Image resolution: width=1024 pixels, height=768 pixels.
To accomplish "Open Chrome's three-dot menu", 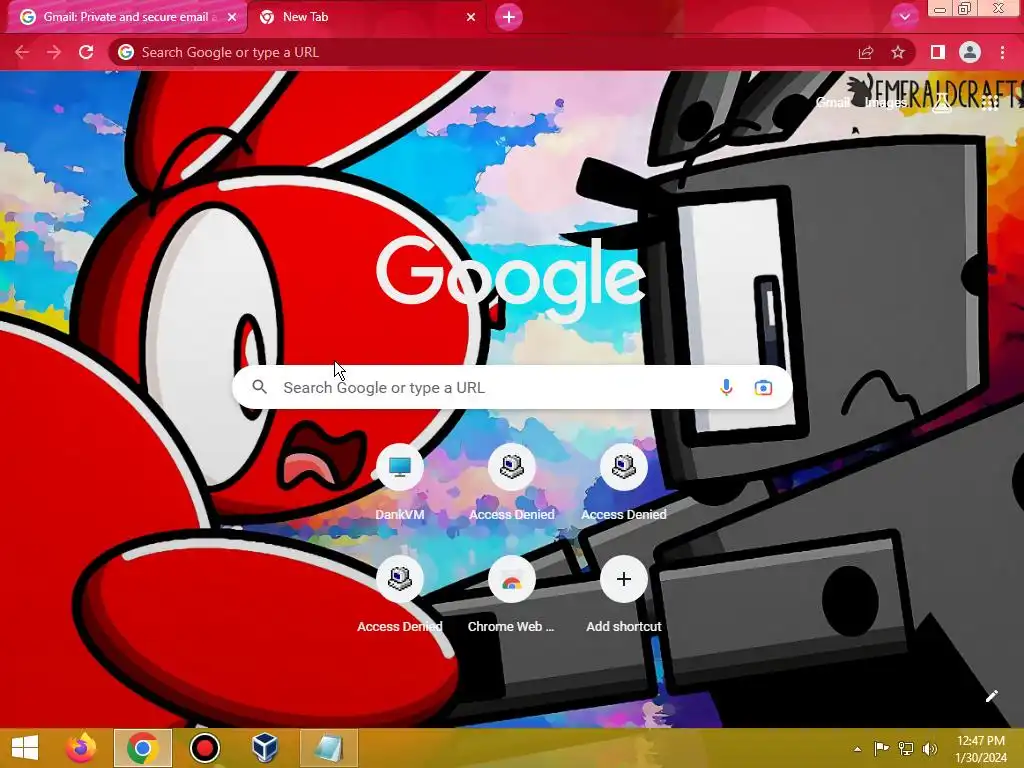I will tap(1002, 52).
